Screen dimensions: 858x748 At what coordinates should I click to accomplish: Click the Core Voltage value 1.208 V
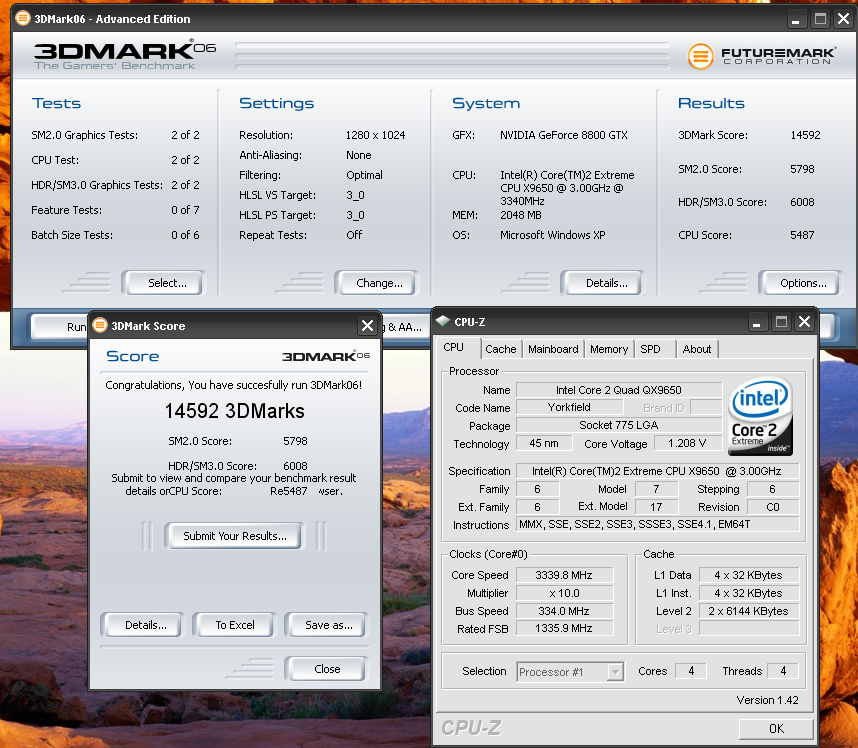click(687, 443)
